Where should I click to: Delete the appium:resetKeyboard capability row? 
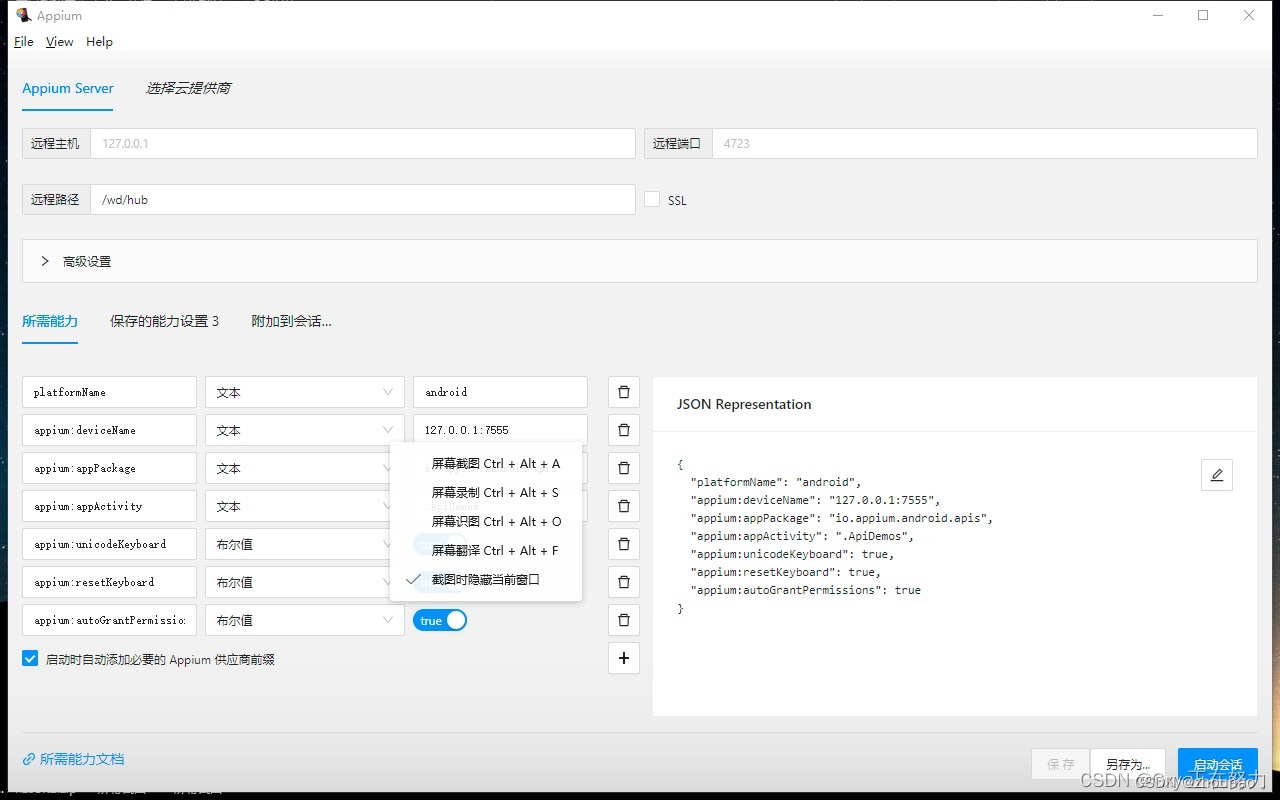tap(624, 582)
